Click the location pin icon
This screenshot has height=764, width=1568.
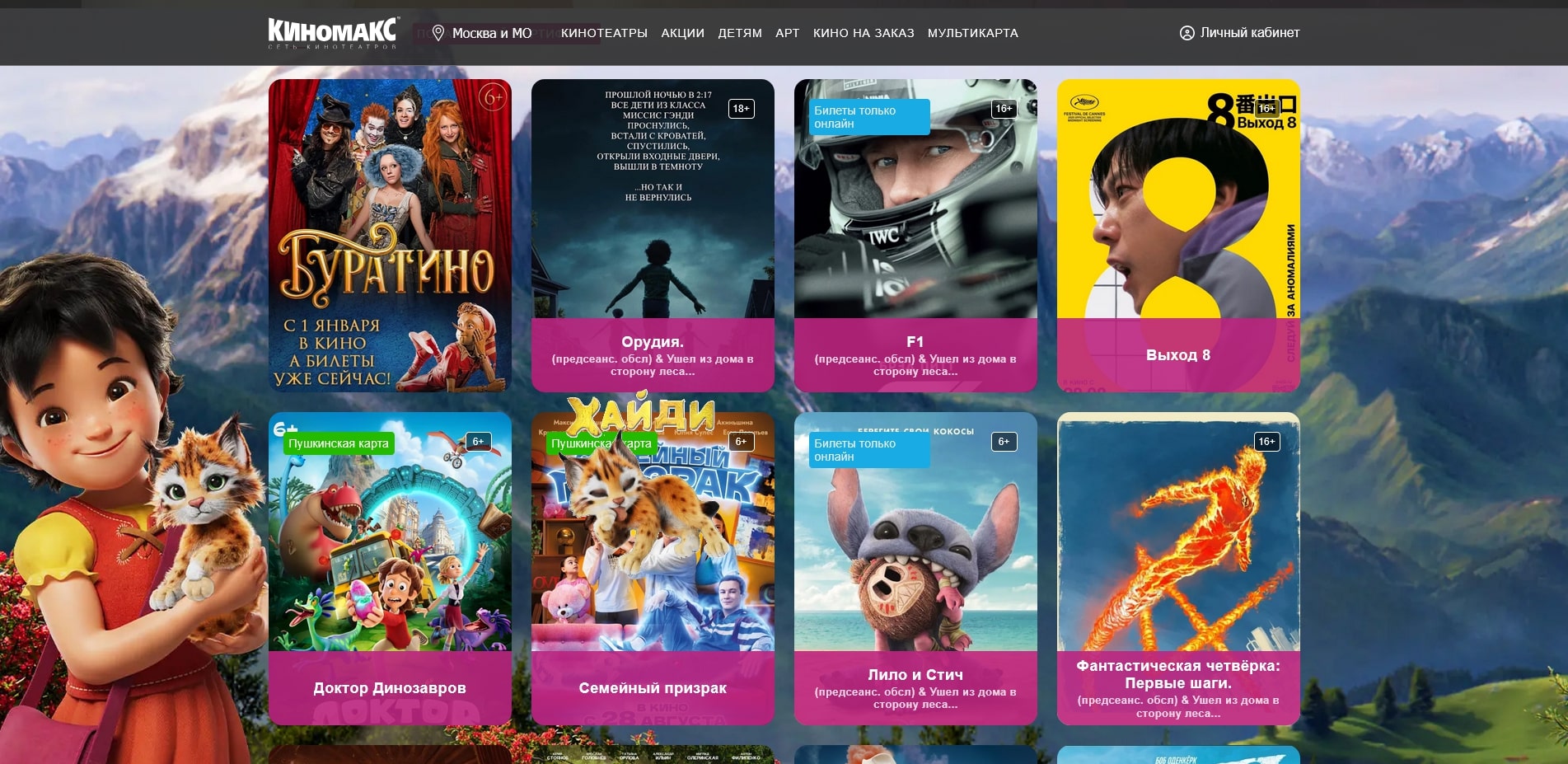[438, 33]
